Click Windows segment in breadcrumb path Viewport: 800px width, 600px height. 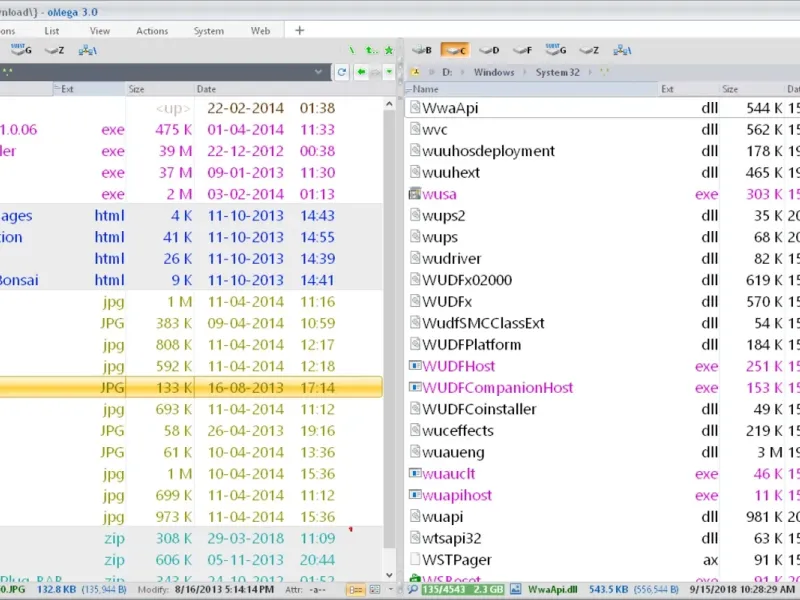(494, 72)
